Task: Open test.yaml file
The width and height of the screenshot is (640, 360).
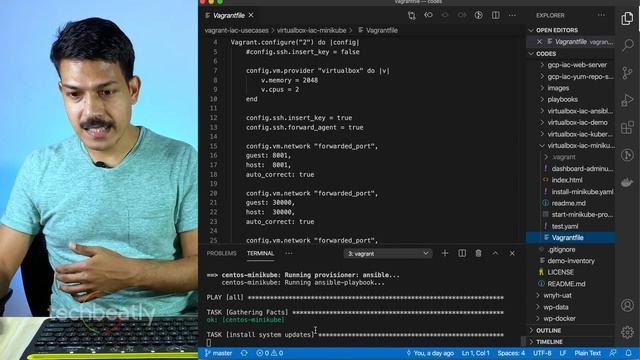Action: [564, 226]
